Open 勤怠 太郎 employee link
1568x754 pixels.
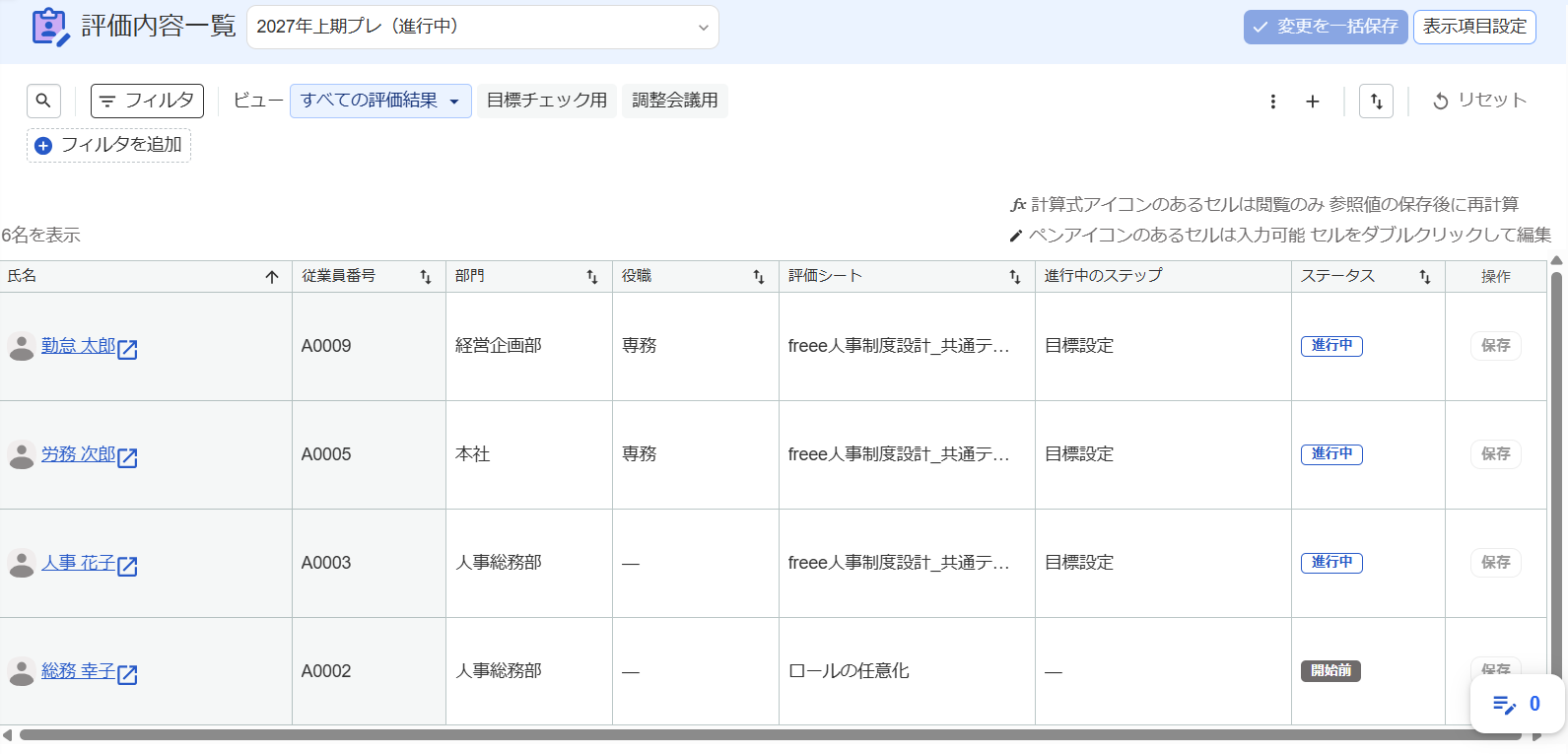click(x=79, y=346)
